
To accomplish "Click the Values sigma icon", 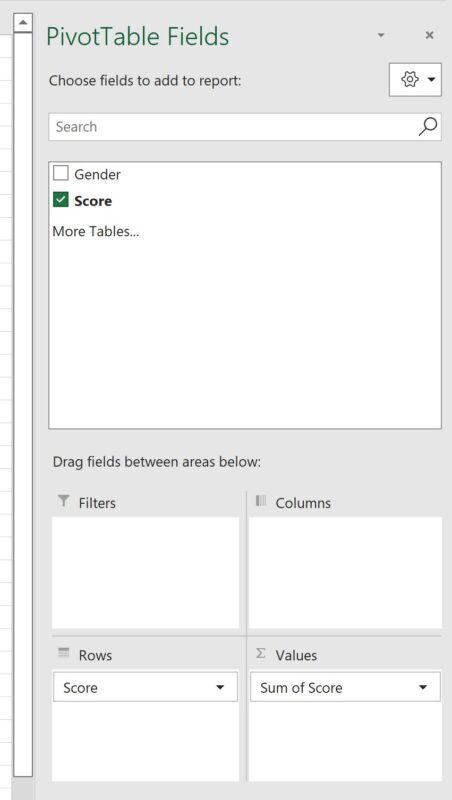I will coord(261,653).
